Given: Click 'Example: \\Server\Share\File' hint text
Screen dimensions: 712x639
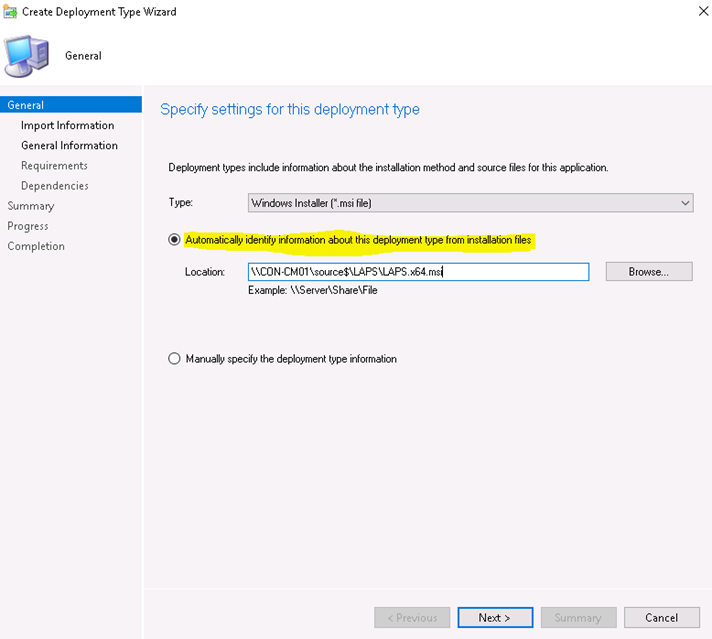Looking at the screenshot, I should [x=312, y=290].
